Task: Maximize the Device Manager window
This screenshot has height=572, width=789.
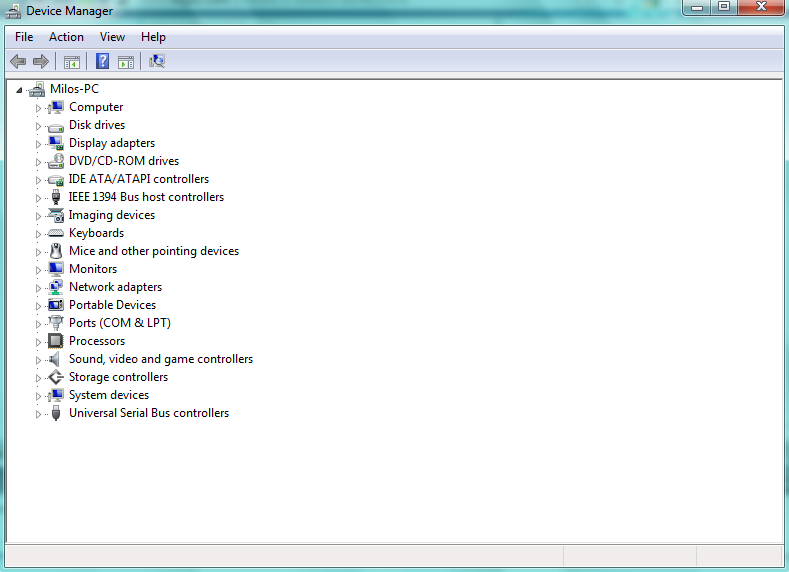Action: click(x=724, y=7)
